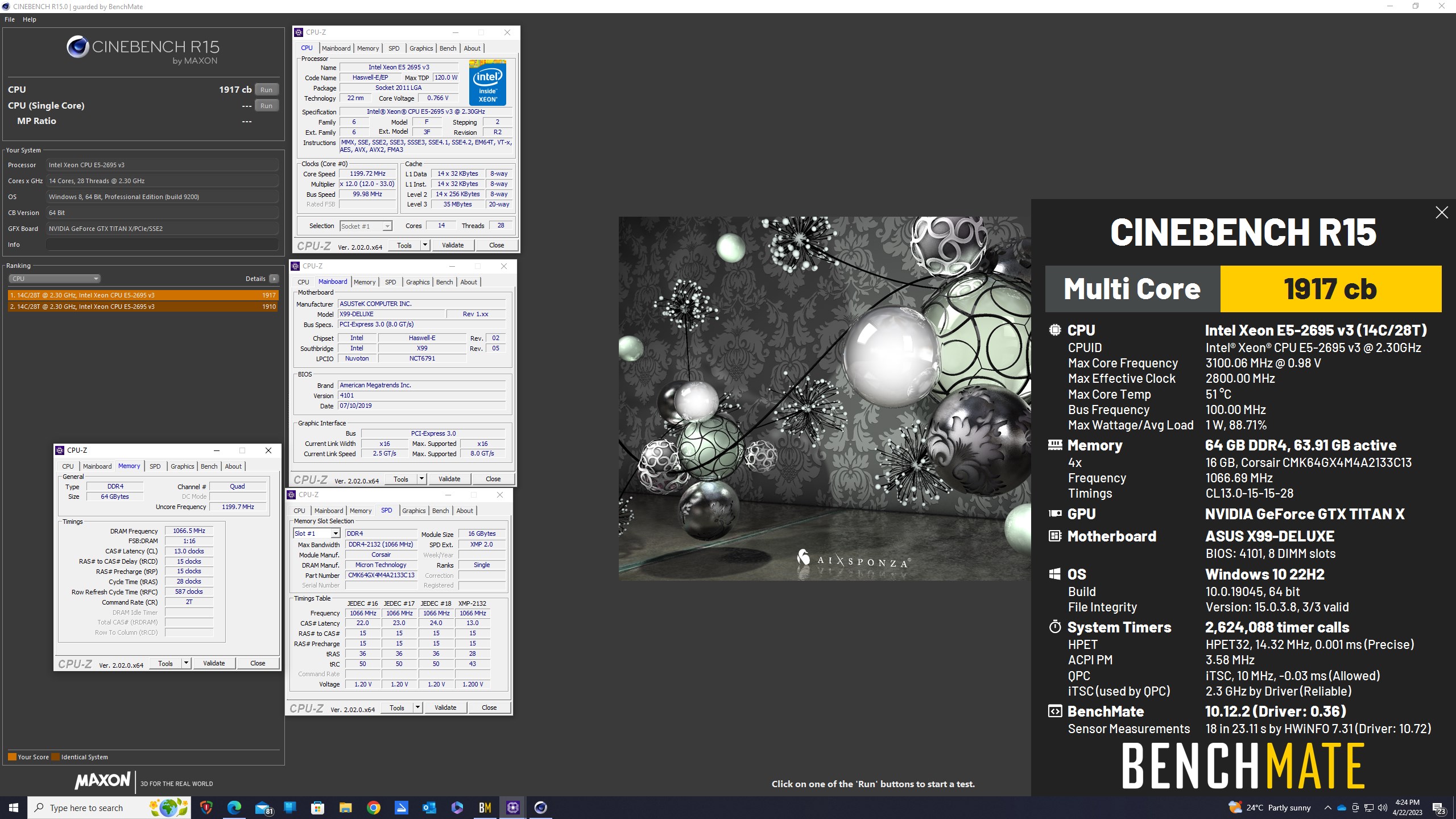This screenshot has height=819, width=1456.
Task: Click the Core Speed value 1199.72 MHz
Action: click(x=367, y=173)
